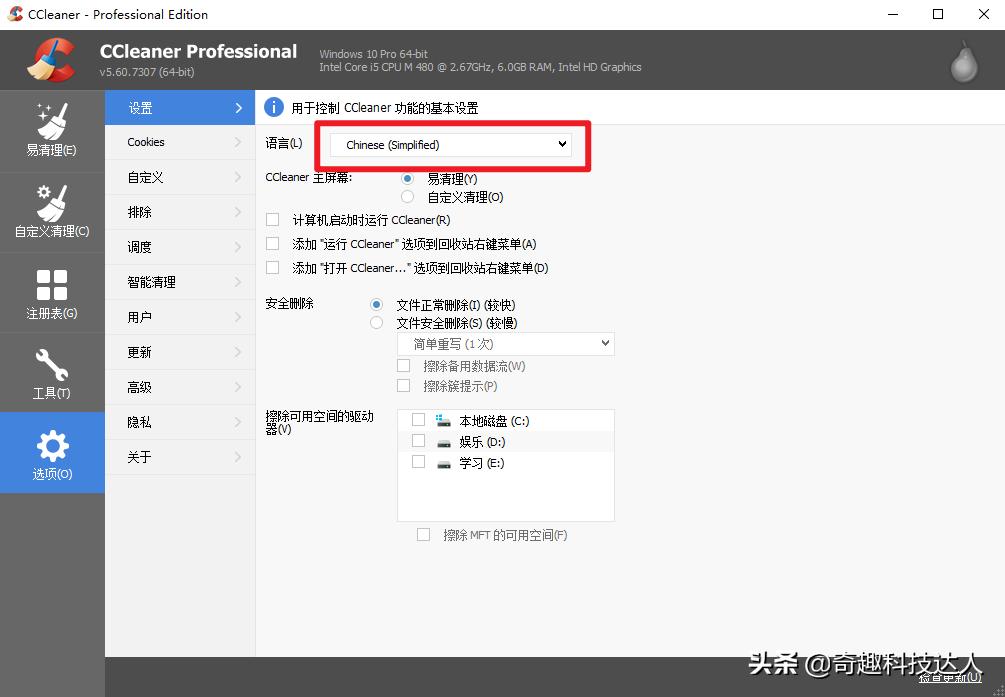
Task: Check 擦除 MFT 的可用空间 option
Action: [x=424, y=535]
